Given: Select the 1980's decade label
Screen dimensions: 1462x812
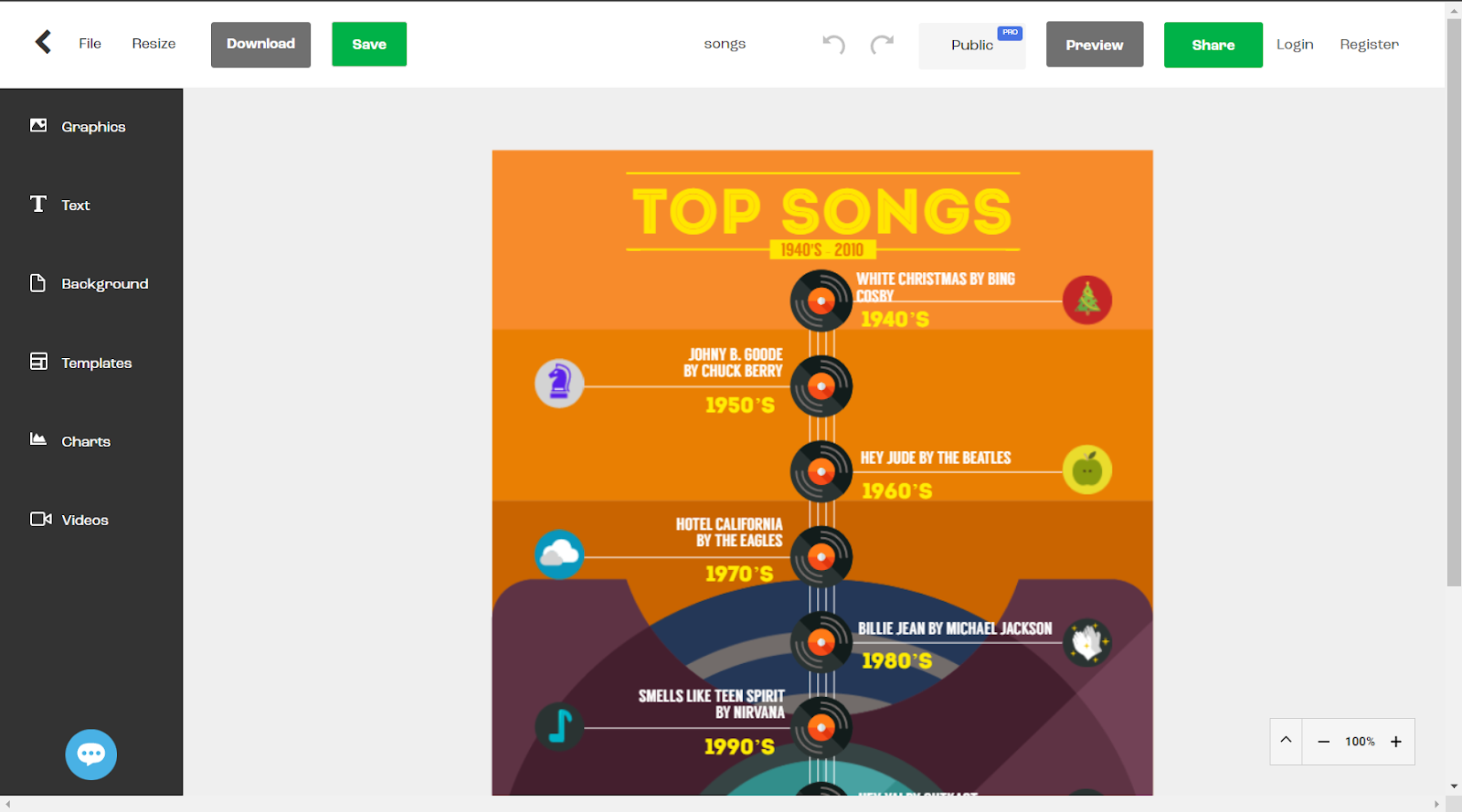Looking at the screenshot, I should [897, 660].
